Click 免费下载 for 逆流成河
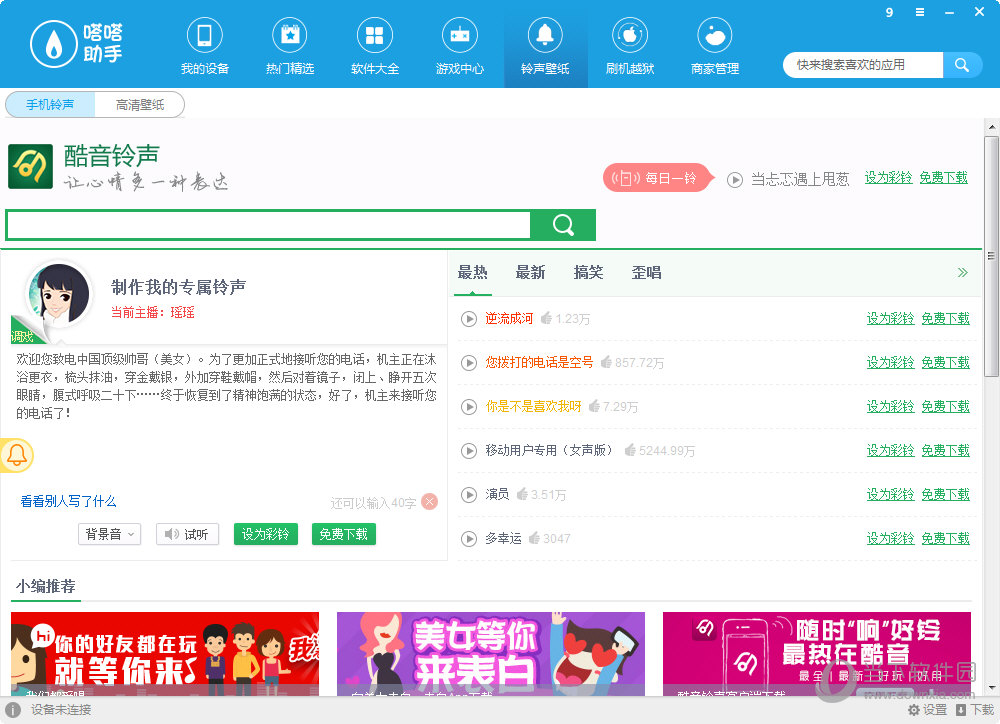The image size is (1000, 724). 946,318
